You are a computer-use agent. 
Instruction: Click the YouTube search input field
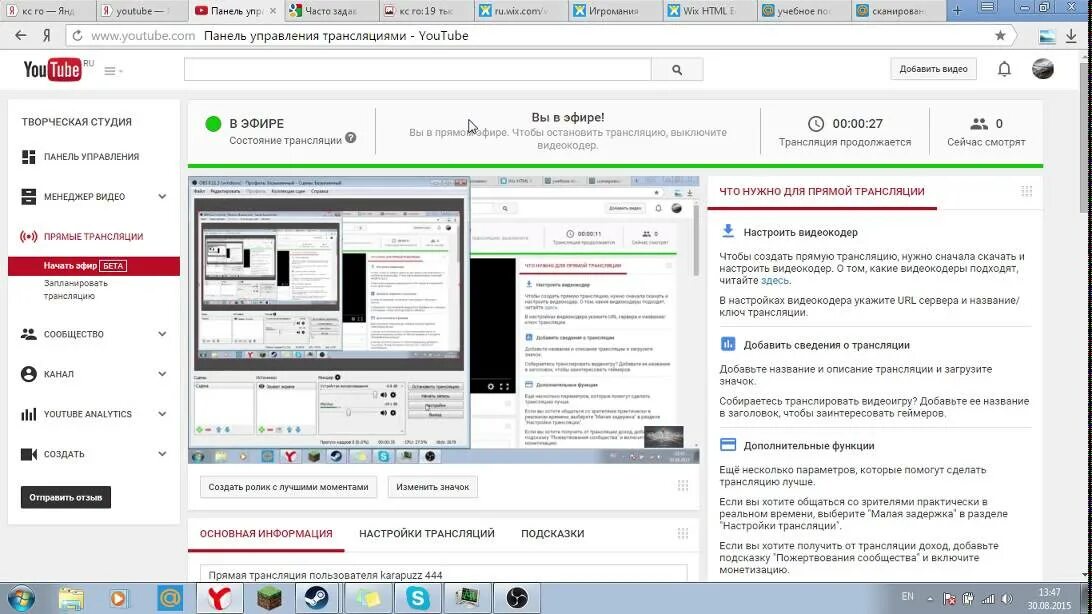coord(418,70)
